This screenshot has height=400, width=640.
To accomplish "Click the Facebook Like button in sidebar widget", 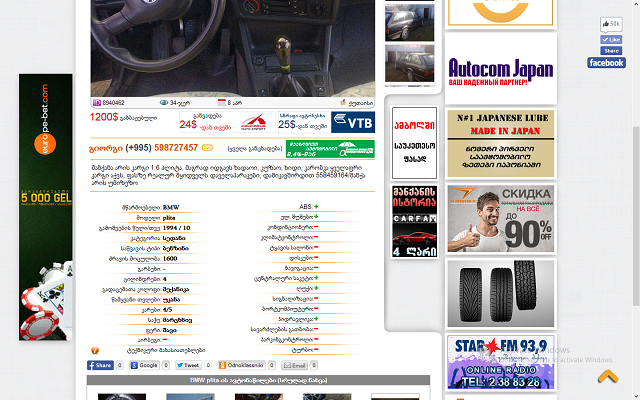I will [611, 40].
